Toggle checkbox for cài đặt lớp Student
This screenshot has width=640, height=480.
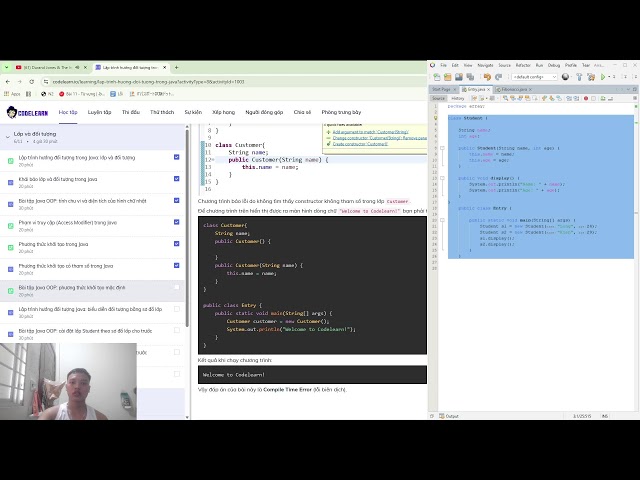tap(176, 330)
